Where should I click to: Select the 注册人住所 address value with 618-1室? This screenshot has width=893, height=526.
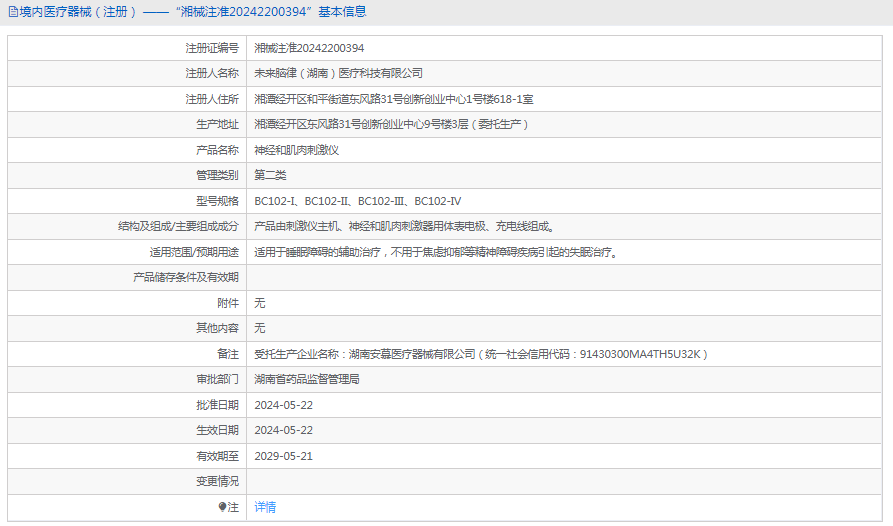[394, 99]
